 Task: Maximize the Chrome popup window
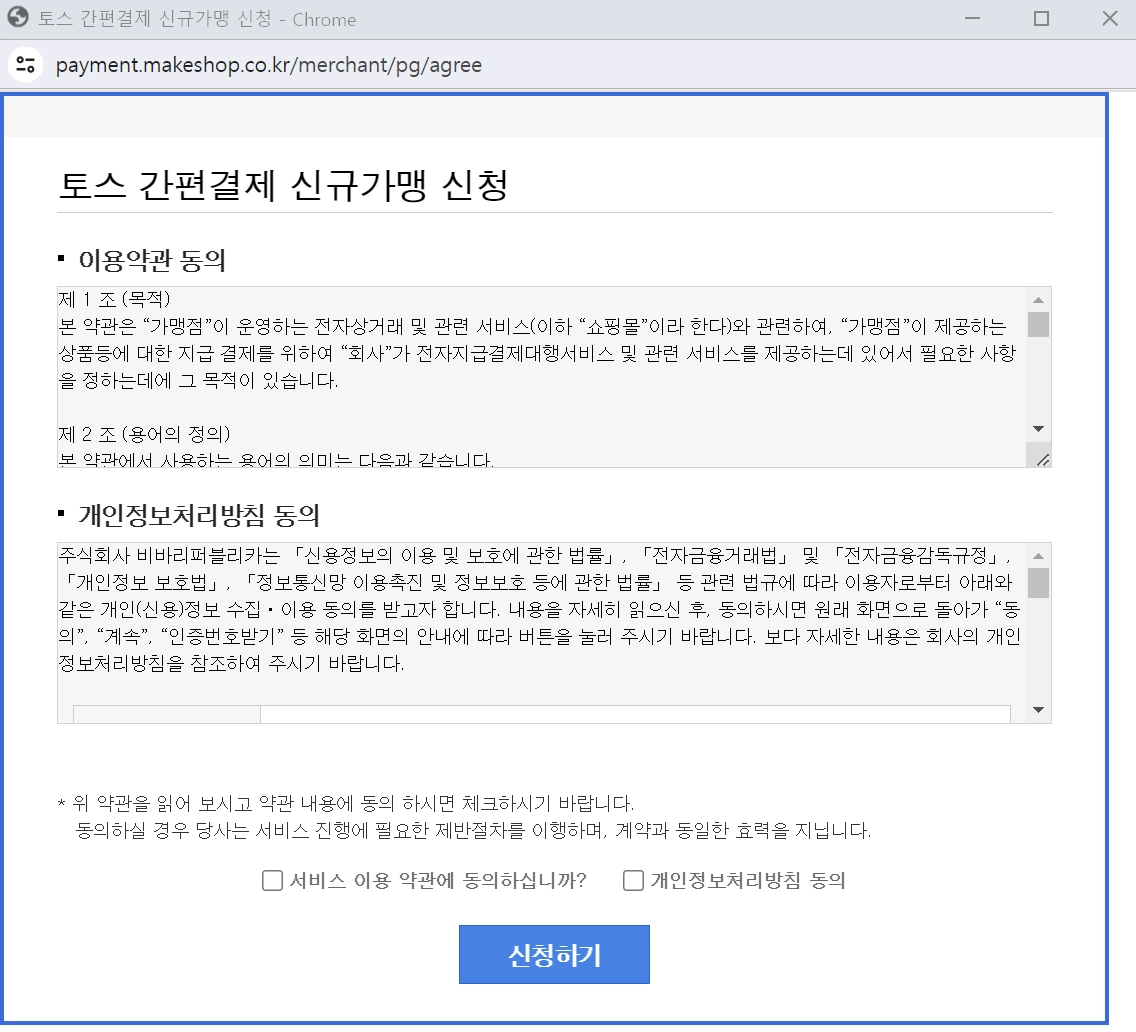click(1041, 19)
